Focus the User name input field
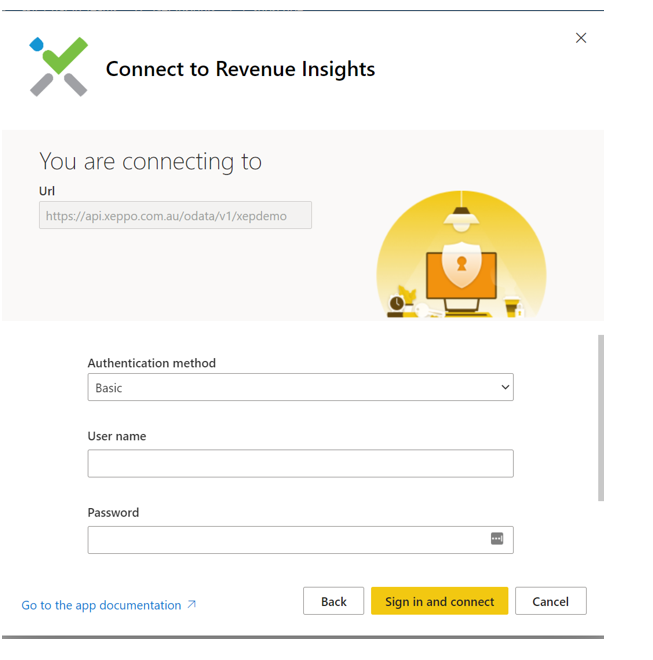Image resolution: width=653 pixels, height=660 pixels. pos(300,463)
